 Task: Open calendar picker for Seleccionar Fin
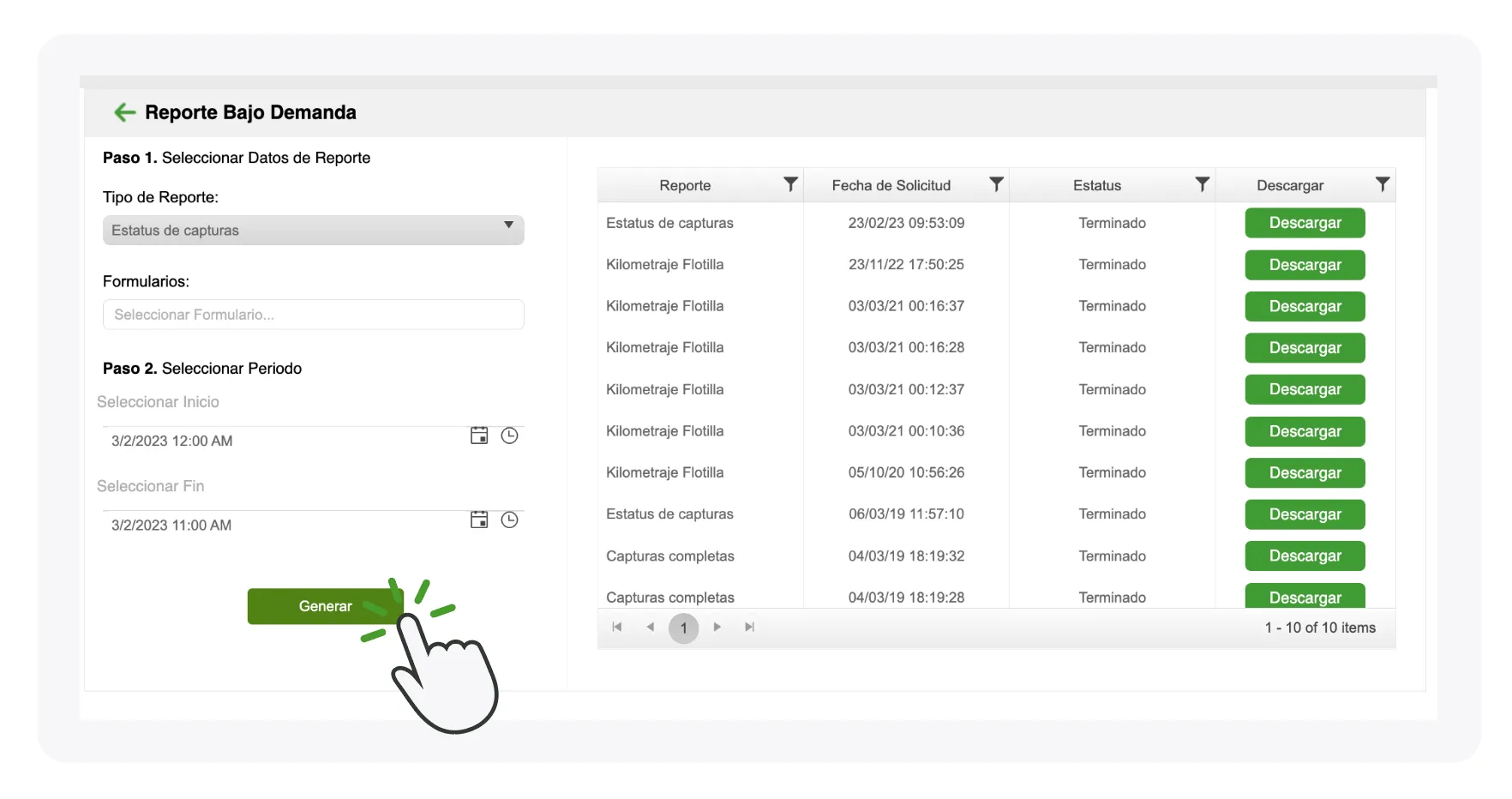coord(479,520)
